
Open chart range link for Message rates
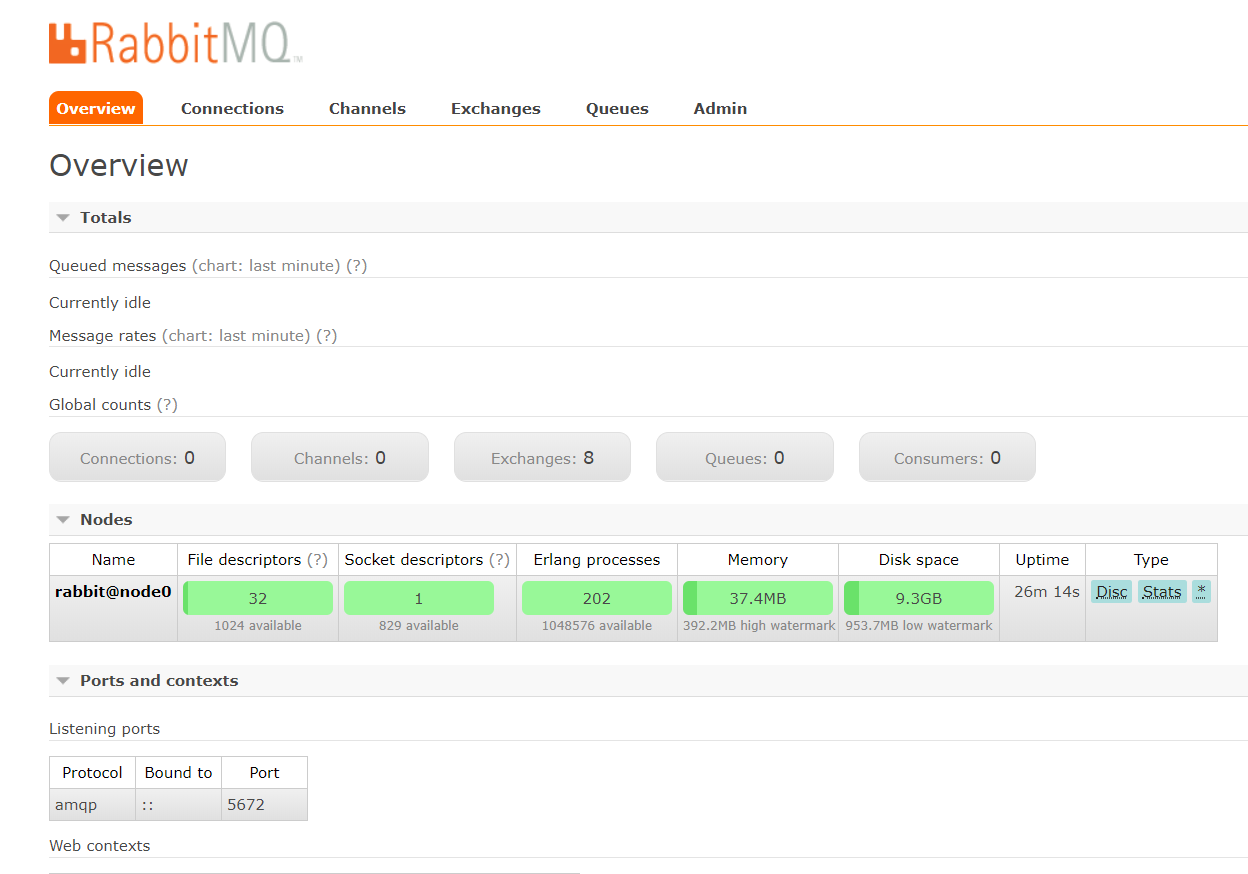click(236, 335)
